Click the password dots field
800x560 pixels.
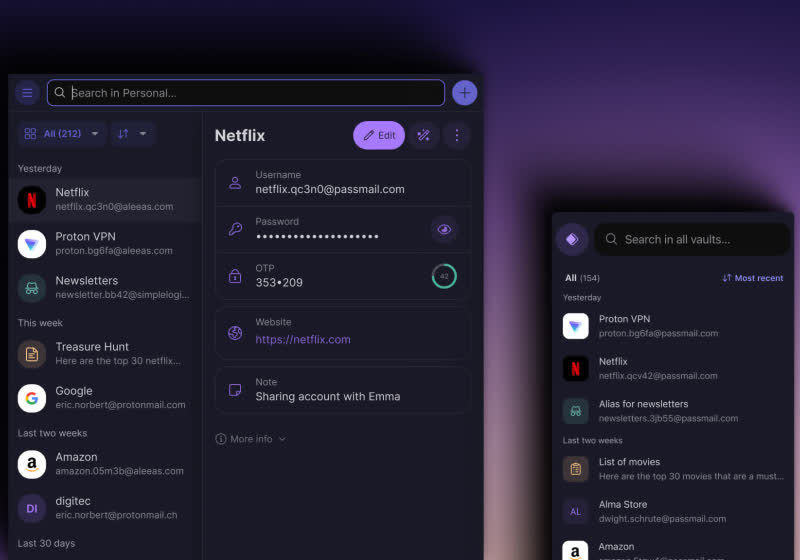point(317,236)
